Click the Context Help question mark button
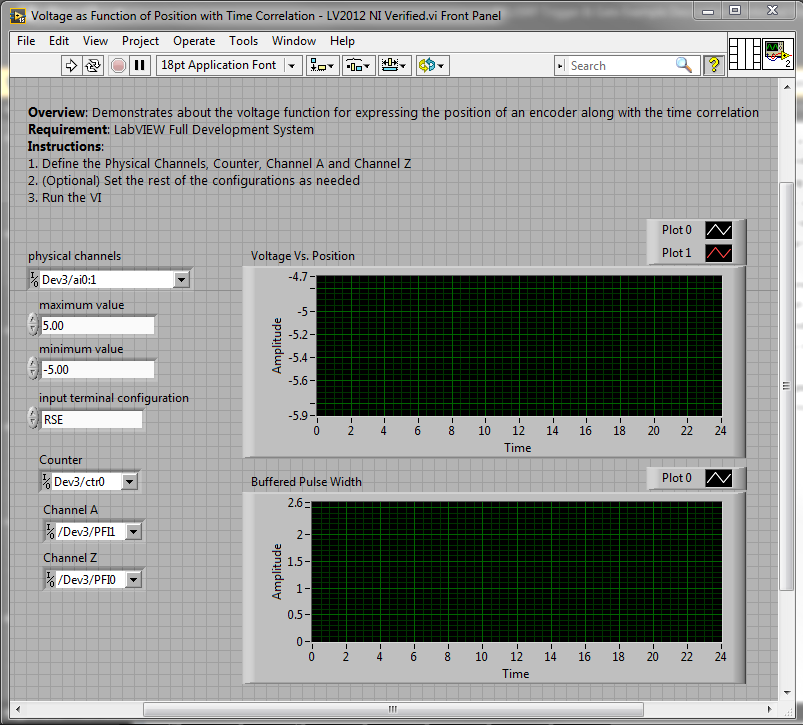Screen dimensions: 803x725 713,66
